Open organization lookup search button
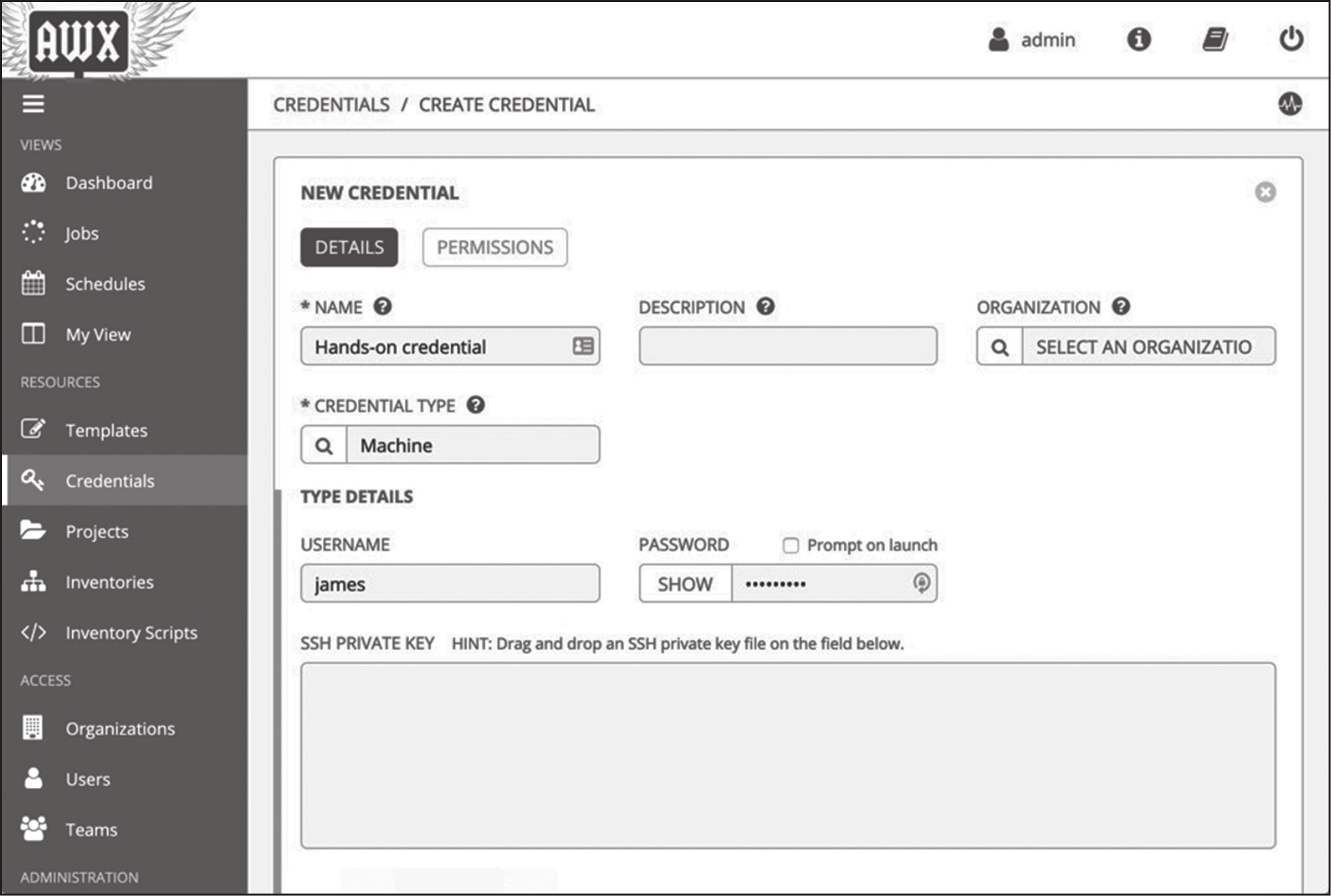The height and width of the screenshot is (896, 1331). (x=1000, y=347)
